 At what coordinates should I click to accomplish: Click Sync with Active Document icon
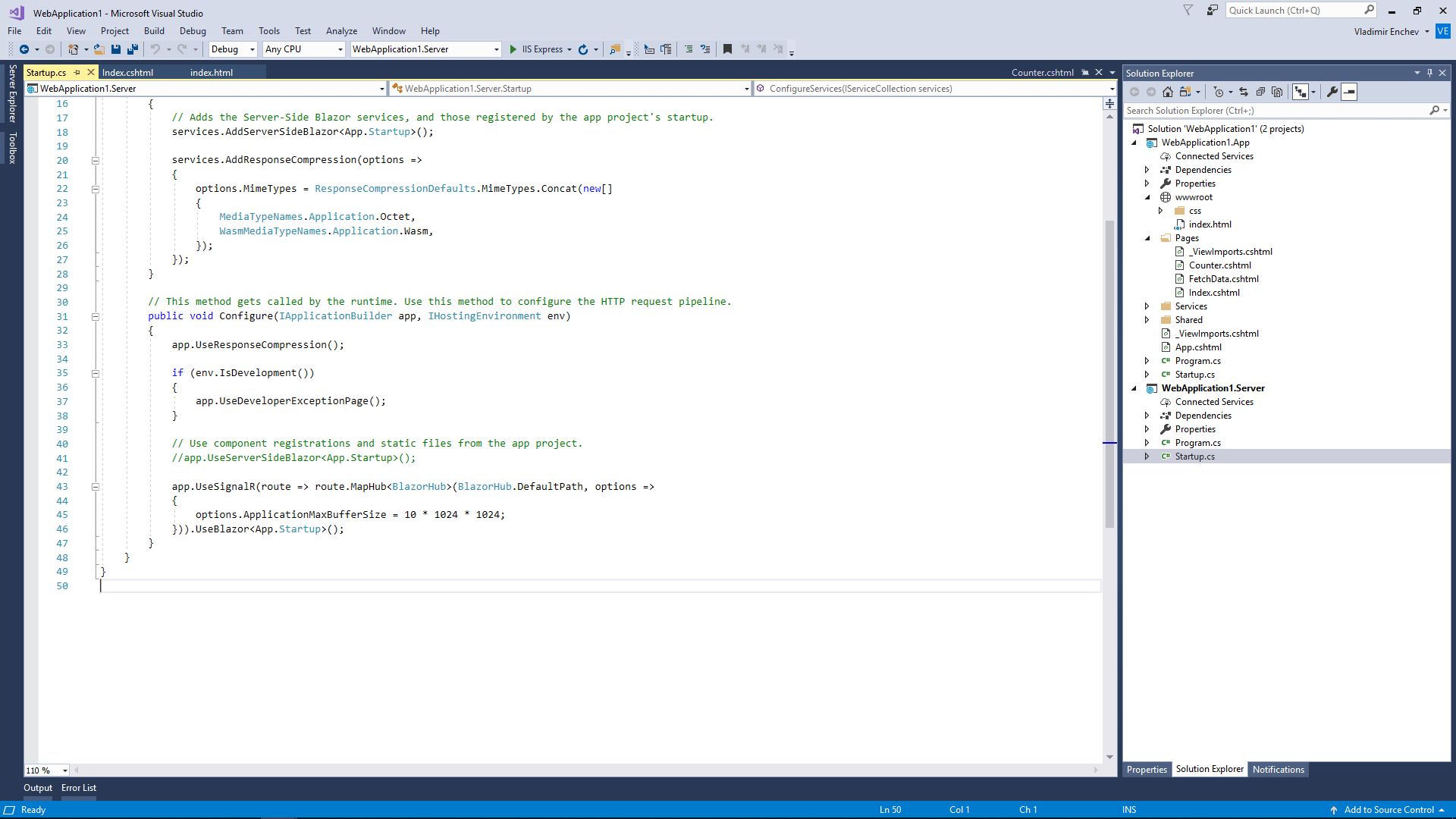1244,92
